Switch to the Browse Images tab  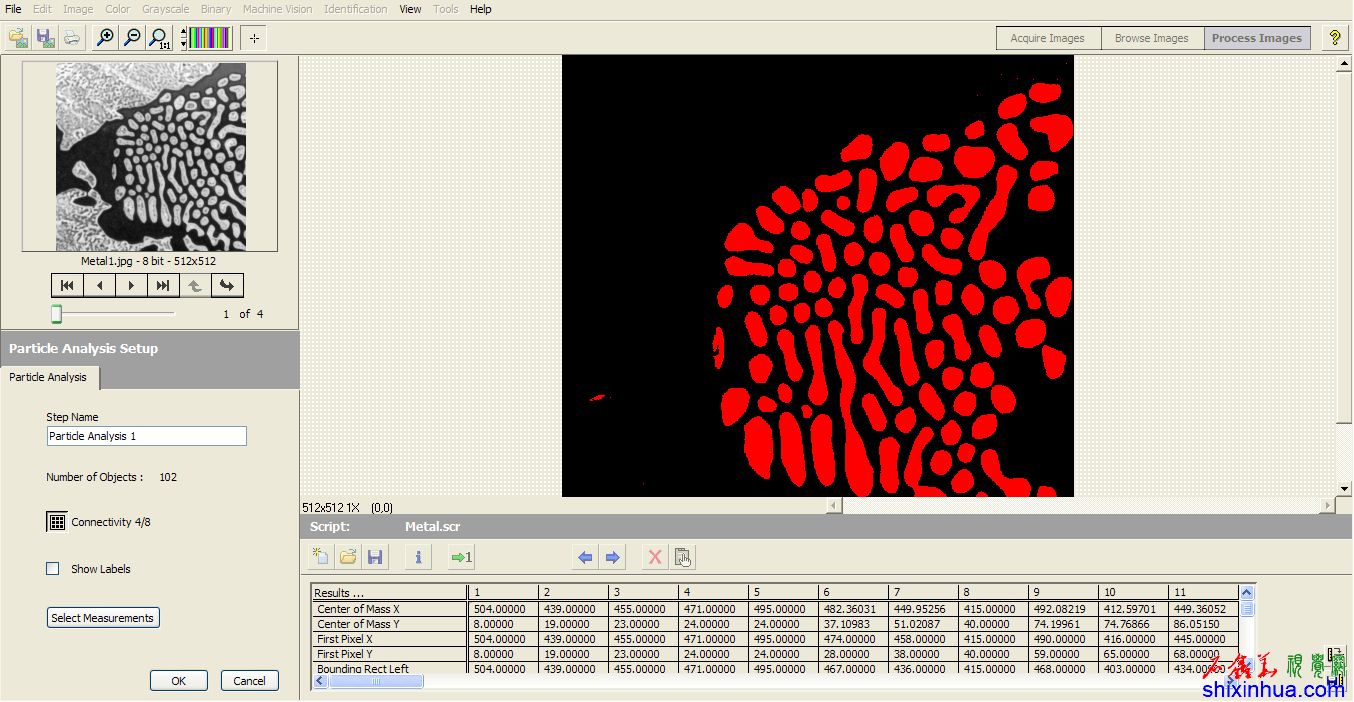click(x=1151, y=38)
